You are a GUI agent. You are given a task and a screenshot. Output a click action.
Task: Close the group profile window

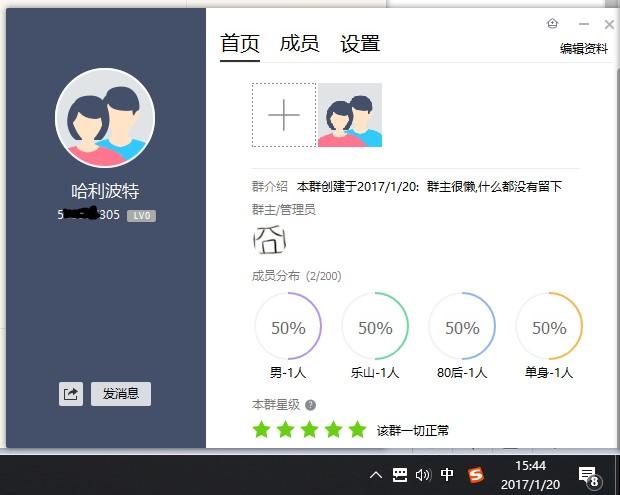pyautogui.click(x=609, y=25)
